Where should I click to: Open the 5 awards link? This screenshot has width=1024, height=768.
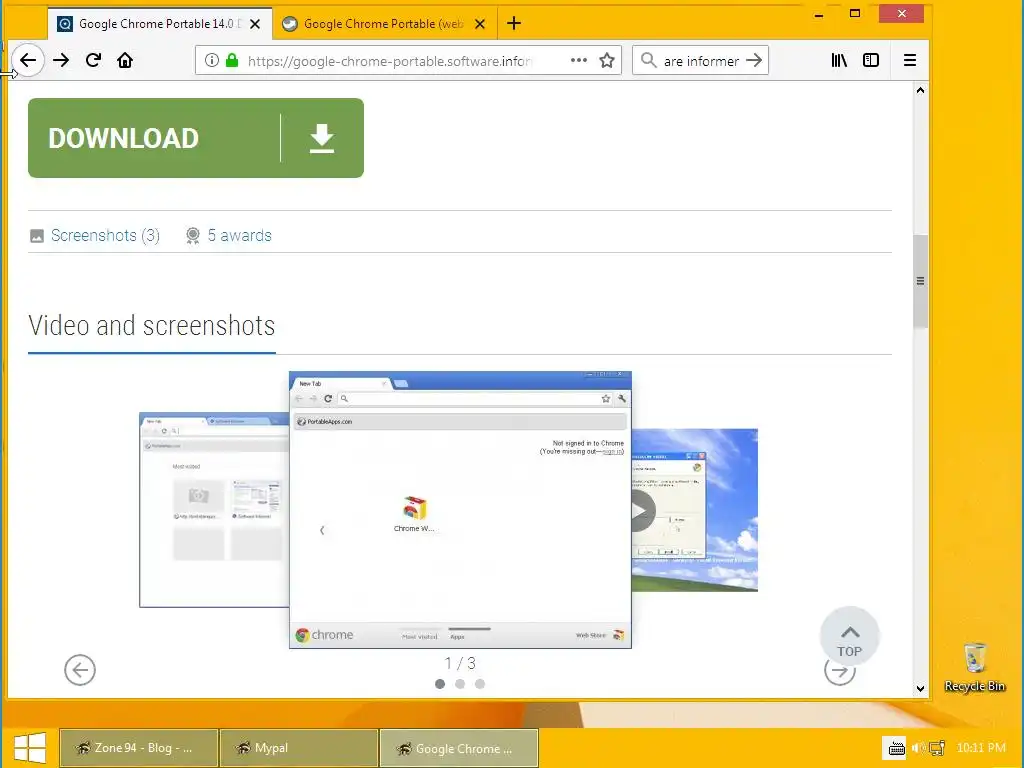tap(240, 235)
